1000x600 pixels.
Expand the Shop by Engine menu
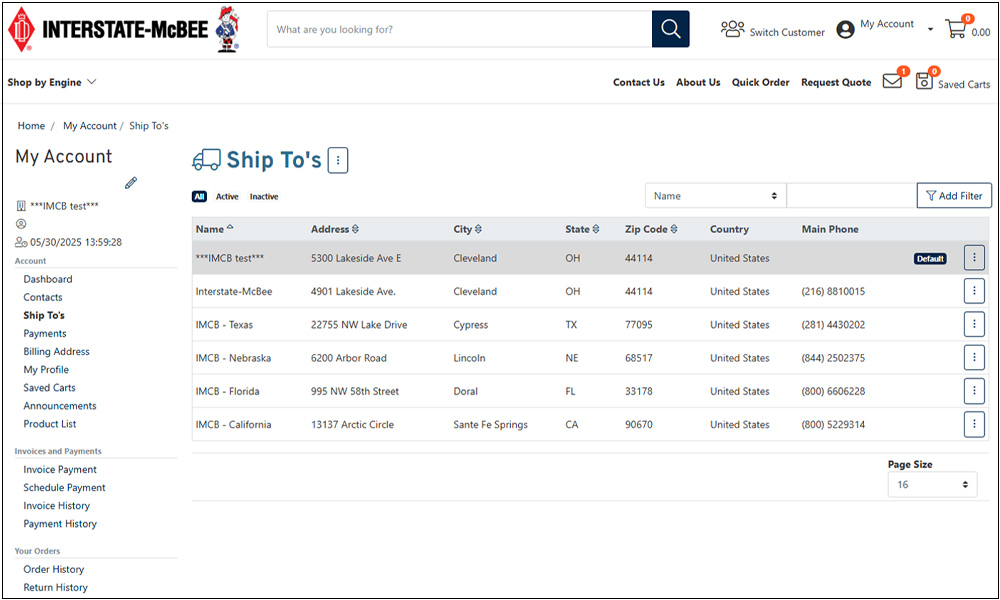[x=52, y=82]
